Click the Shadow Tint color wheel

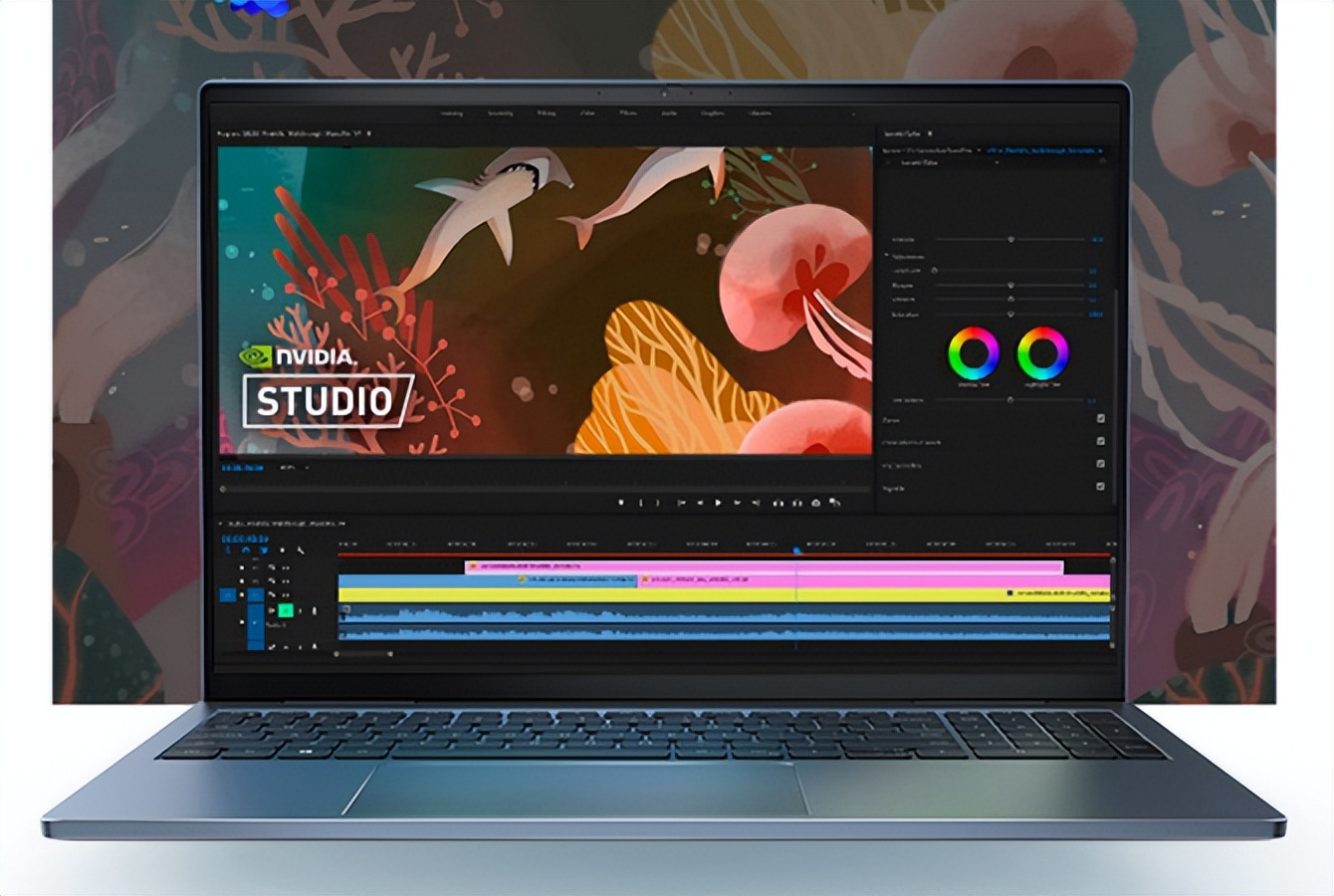[x=974, y=352]
